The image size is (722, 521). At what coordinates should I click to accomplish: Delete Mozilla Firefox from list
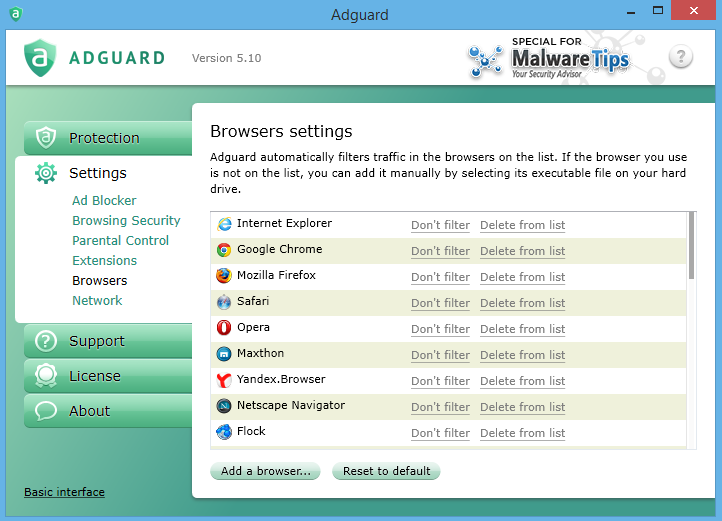click(x=523, y=277)
